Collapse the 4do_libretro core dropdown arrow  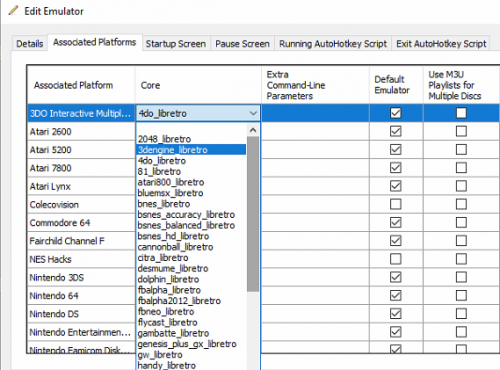pos(253,113)
